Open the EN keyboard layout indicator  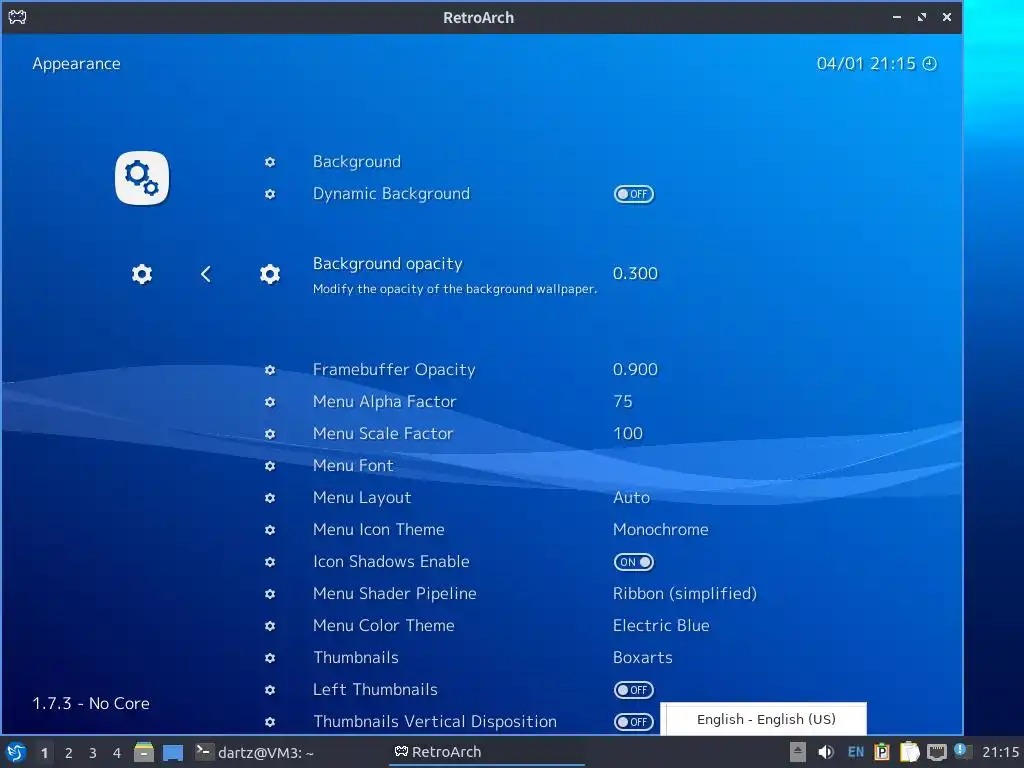856,752
